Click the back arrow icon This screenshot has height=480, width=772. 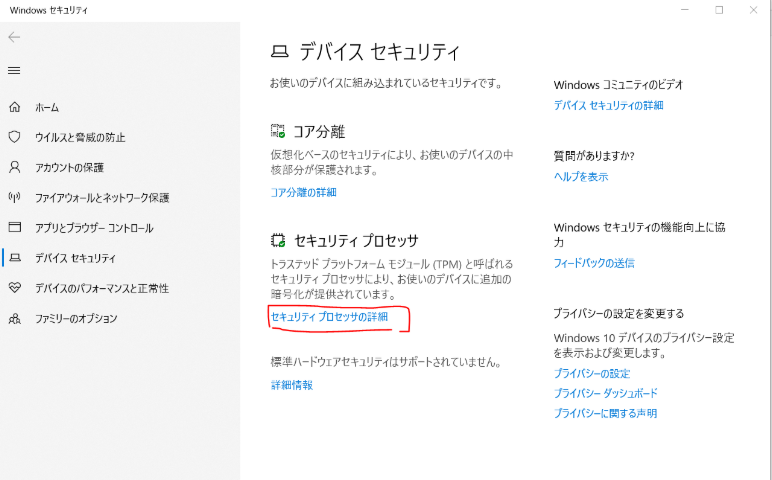[x=14, y=37]
